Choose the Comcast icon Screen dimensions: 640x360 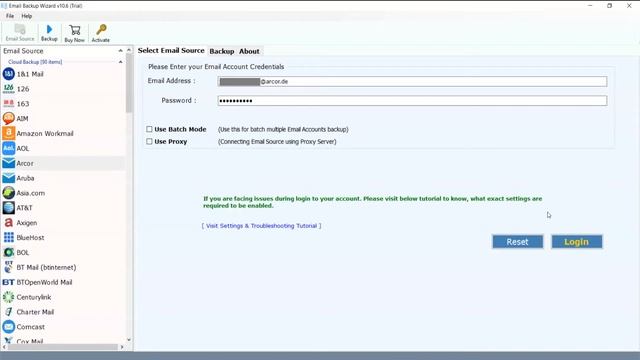[9, 327]
